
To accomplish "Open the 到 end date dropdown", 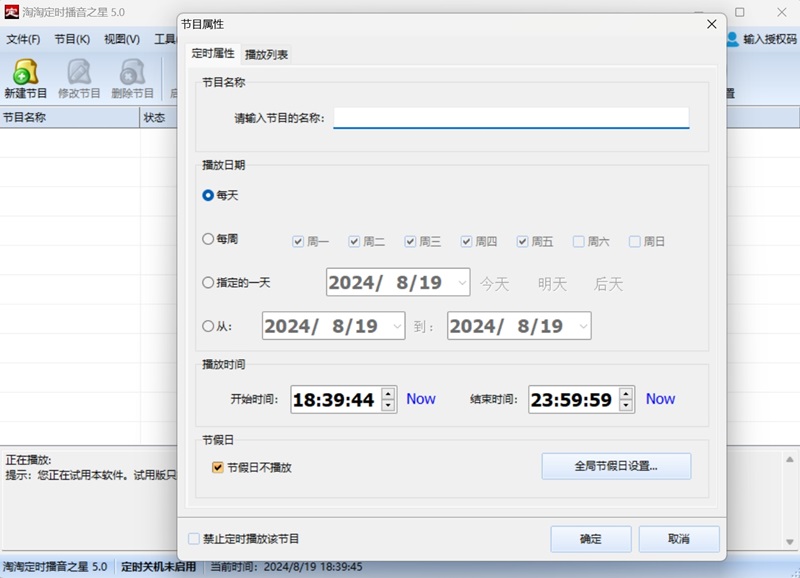I will [x=583, y=326].
